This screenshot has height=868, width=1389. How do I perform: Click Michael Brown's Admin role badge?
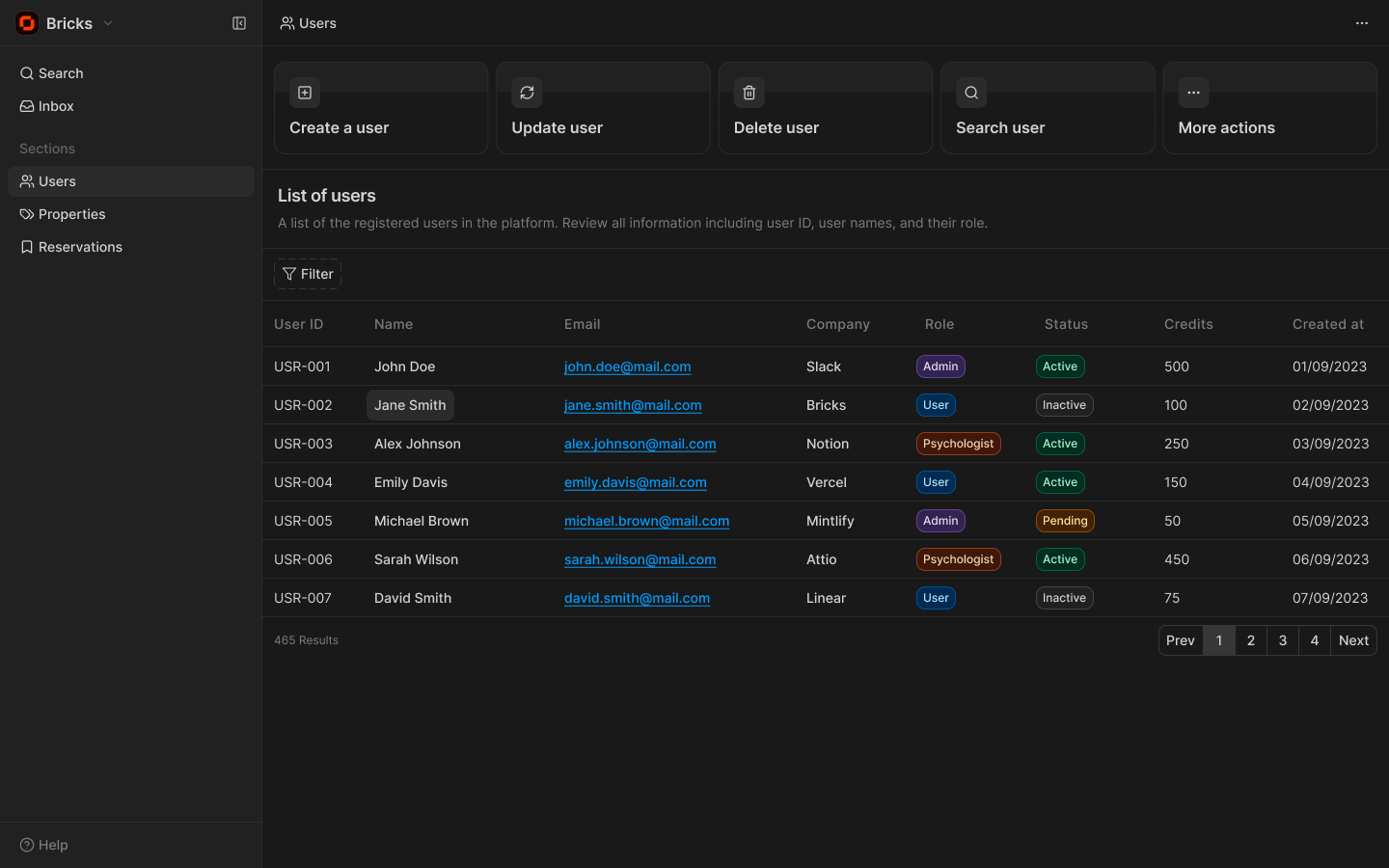[940, 521]
